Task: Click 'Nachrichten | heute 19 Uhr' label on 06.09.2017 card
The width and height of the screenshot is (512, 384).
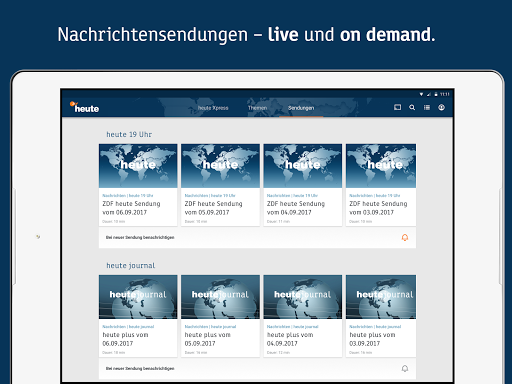Action: click(x=128, y=195)
